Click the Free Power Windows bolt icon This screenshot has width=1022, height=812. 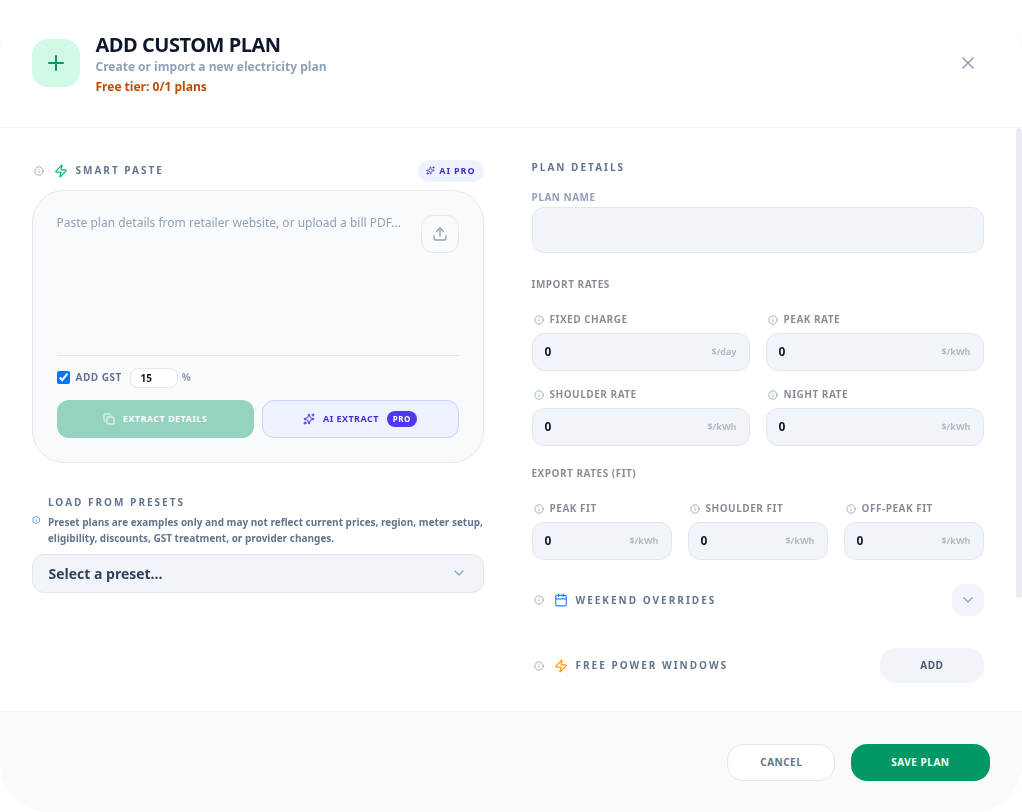tap(561, 666)
